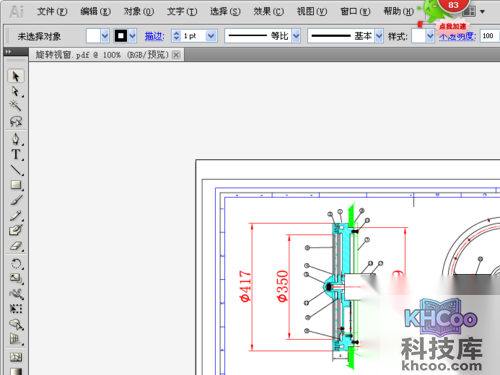Click the red 83 accelerator ball
The height and width of the screenshot is (375, 500).
[453, 6]
